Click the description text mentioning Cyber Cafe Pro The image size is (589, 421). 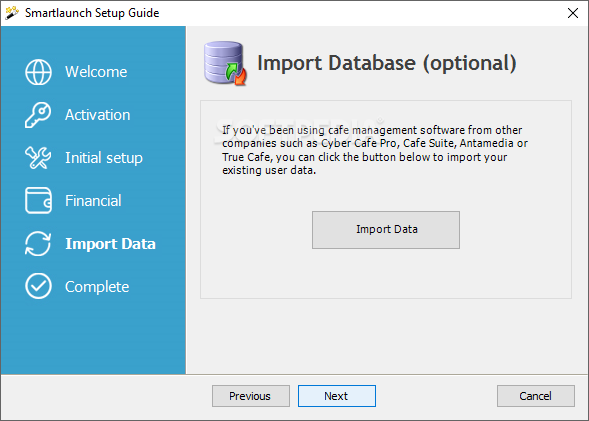[x=375, y=150]
